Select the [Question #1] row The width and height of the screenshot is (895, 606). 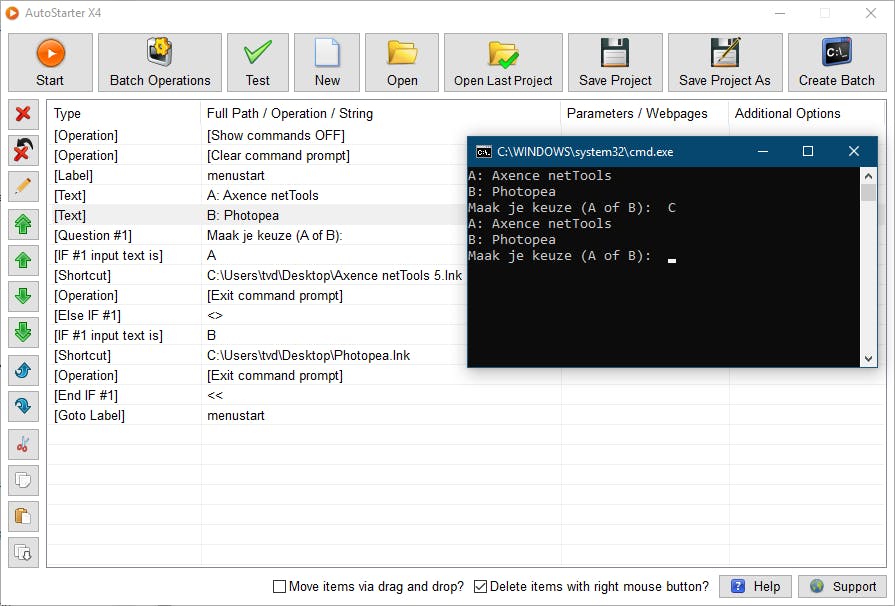point(257,235)
